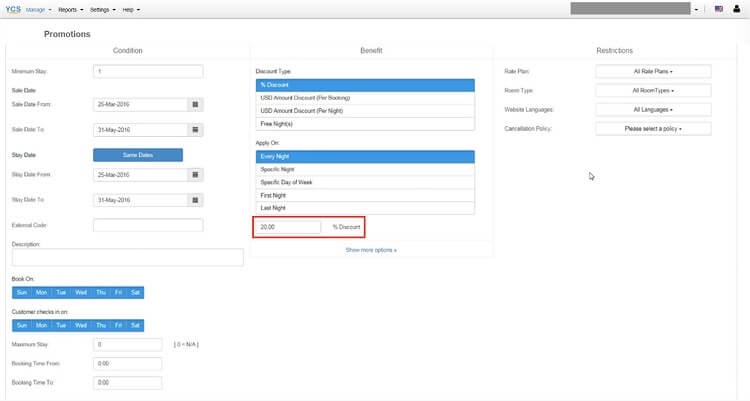Open the Cancellation Policy dropdown

[x=653, y=129]
